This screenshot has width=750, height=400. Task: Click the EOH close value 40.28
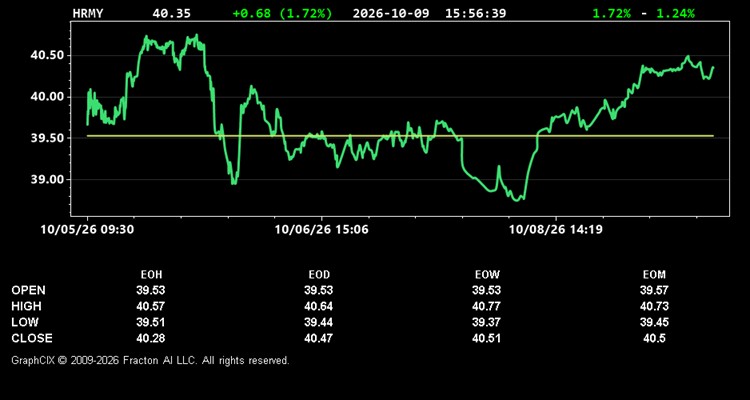[151, 338]
